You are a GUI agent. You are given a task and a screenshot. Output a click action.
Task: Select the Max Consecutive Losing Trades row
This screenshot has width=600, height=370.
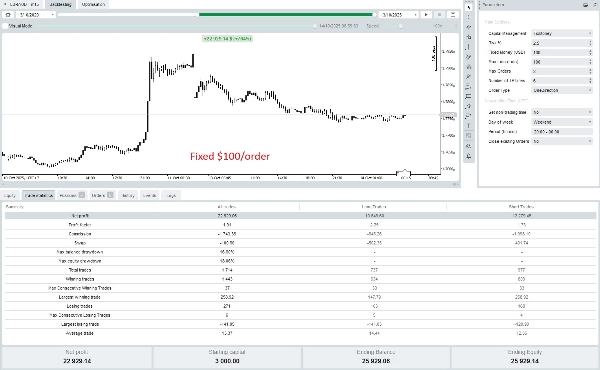[300, 315]
